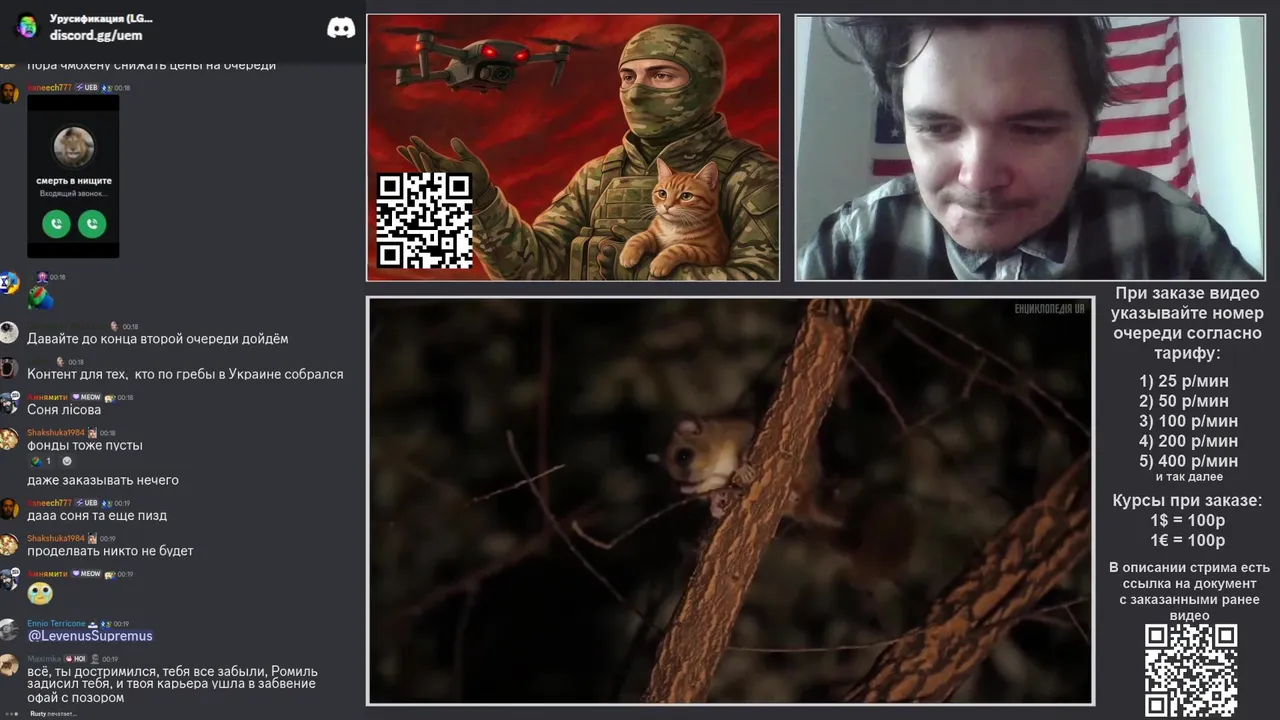Image resolution: width=1280 pixels, height=720 pixels.
Task: Click the streamer webcam feed
Action: 1030,147
